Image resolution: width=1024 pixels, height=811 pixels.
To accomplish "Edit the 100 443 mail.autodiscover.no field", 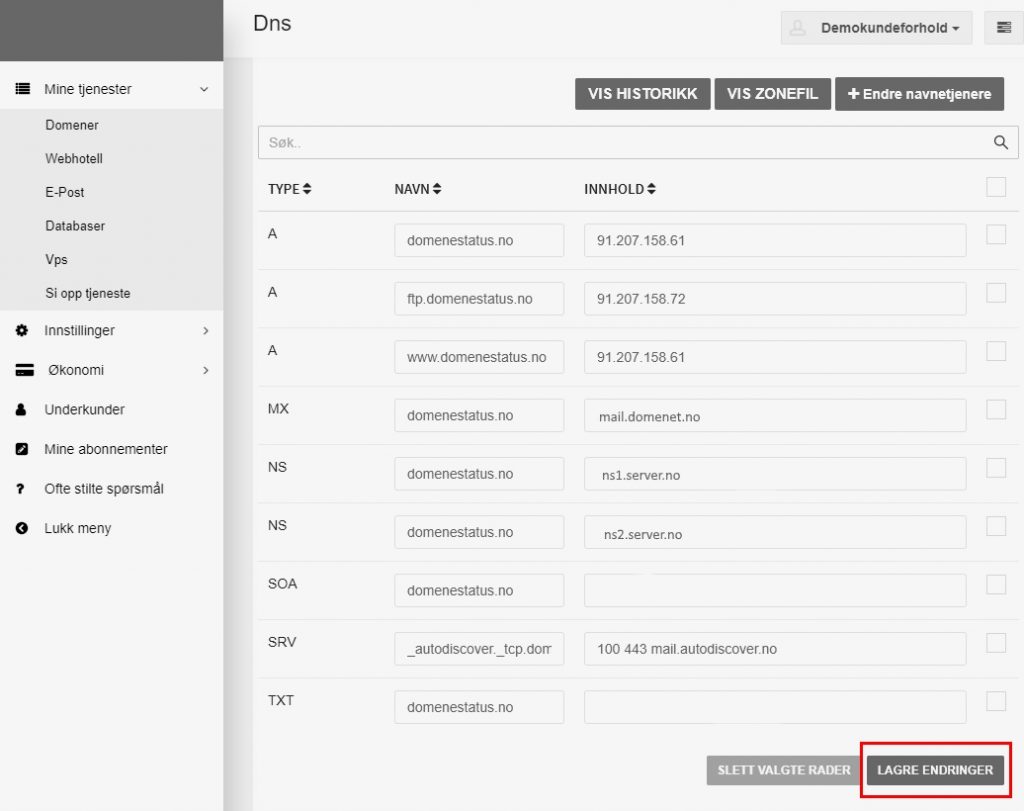I will (775, 649).
